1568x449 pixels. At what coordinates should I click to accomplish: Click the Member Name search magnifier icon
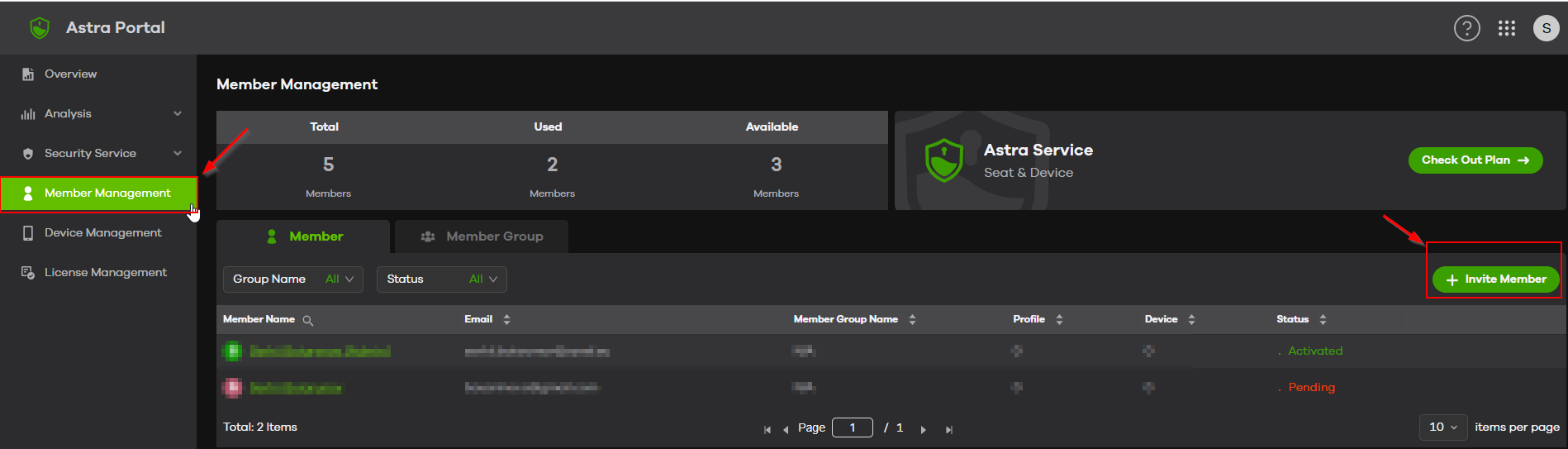(308, 320)
